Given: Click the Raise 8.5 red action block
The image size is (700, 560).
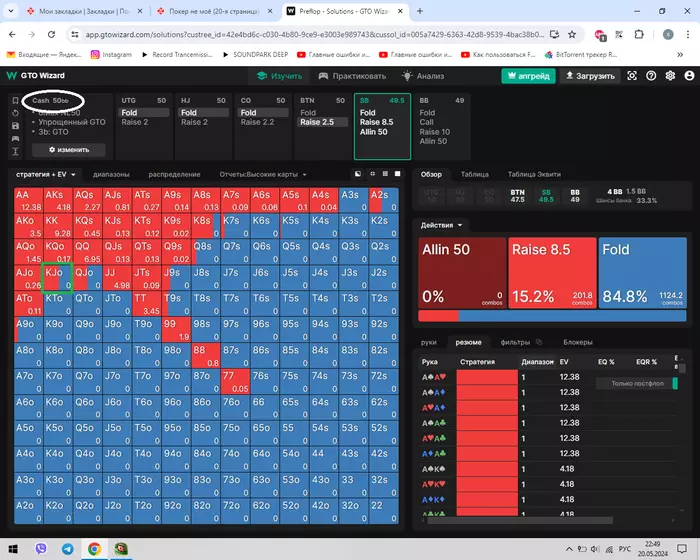Looking at the screenshot, I should point(552,272).
